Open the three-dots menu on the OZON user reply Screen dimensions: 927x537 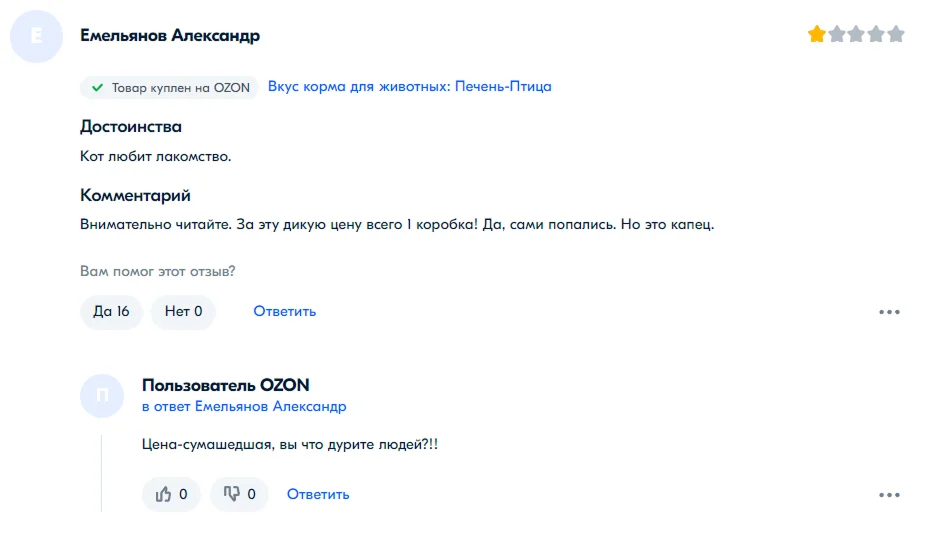(889, 495)
